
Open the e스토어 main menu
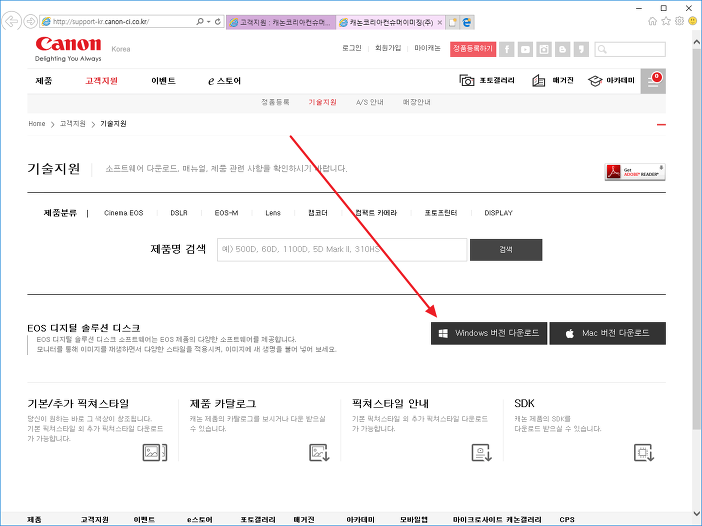(224, 81)
